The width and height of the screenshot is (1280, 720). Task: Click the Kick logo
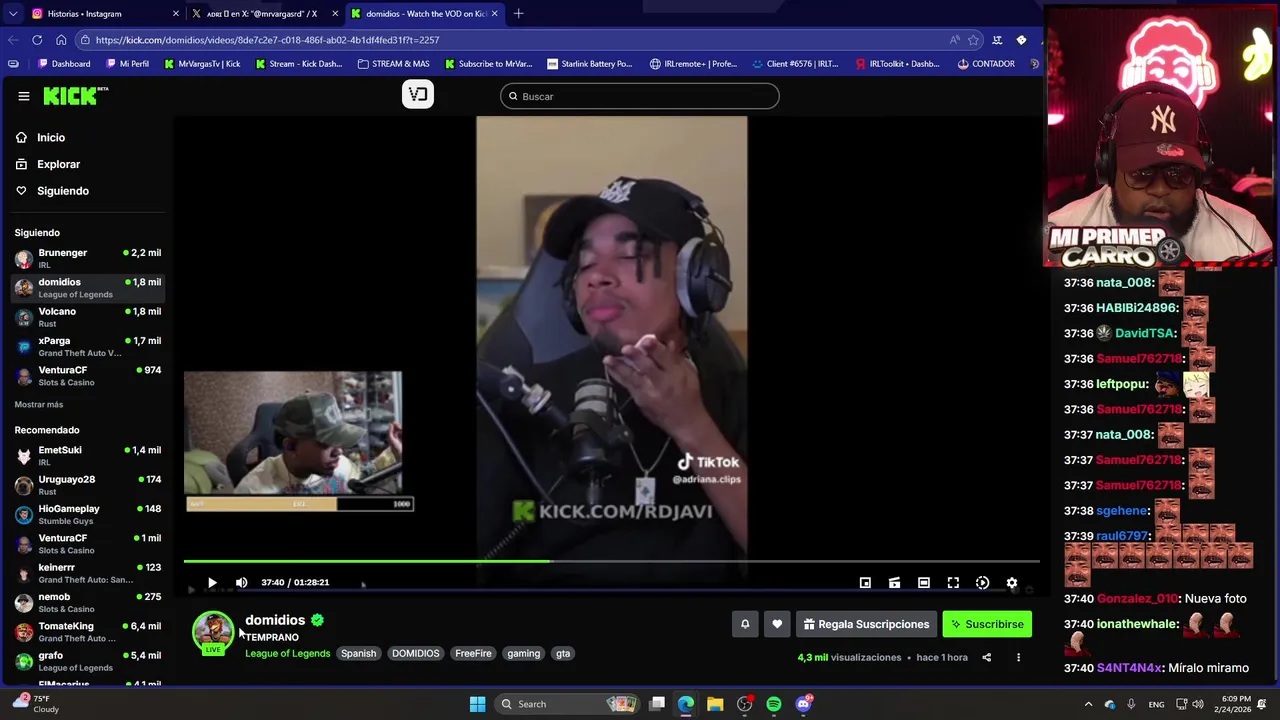coord(75,96)
